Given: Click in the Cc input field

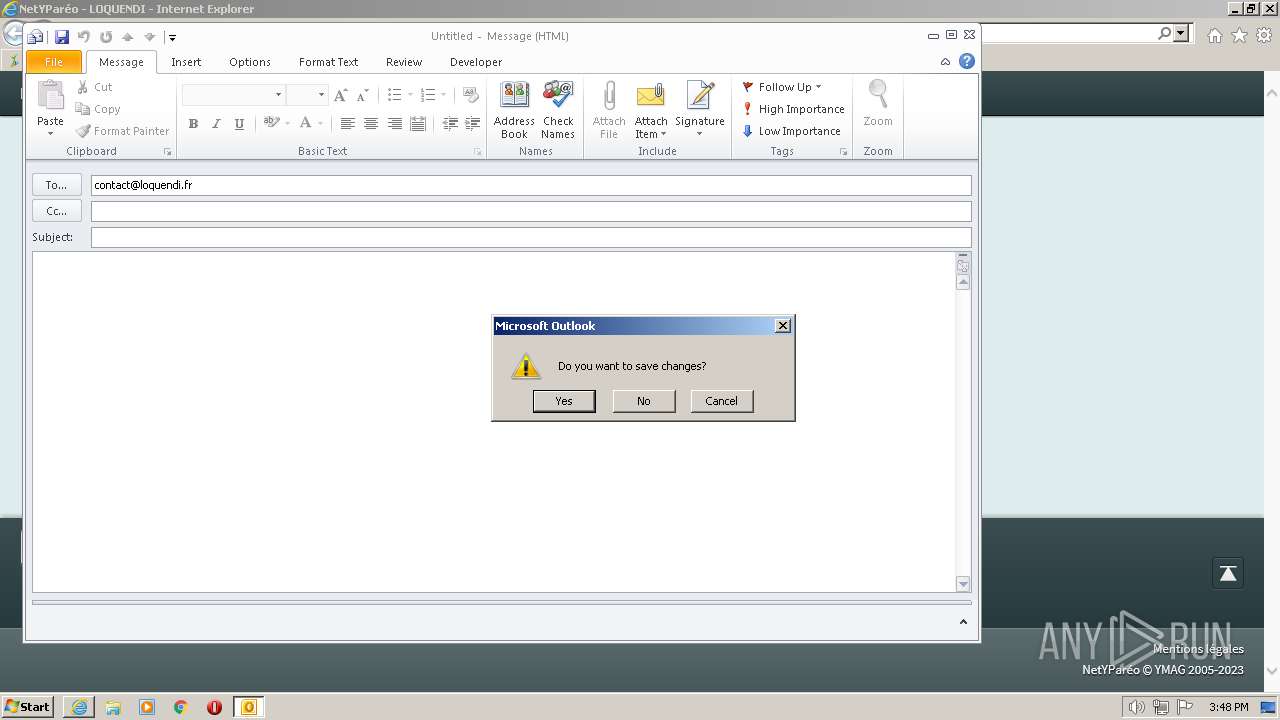Looking at the screenshot, I should (x=531, y=211).
